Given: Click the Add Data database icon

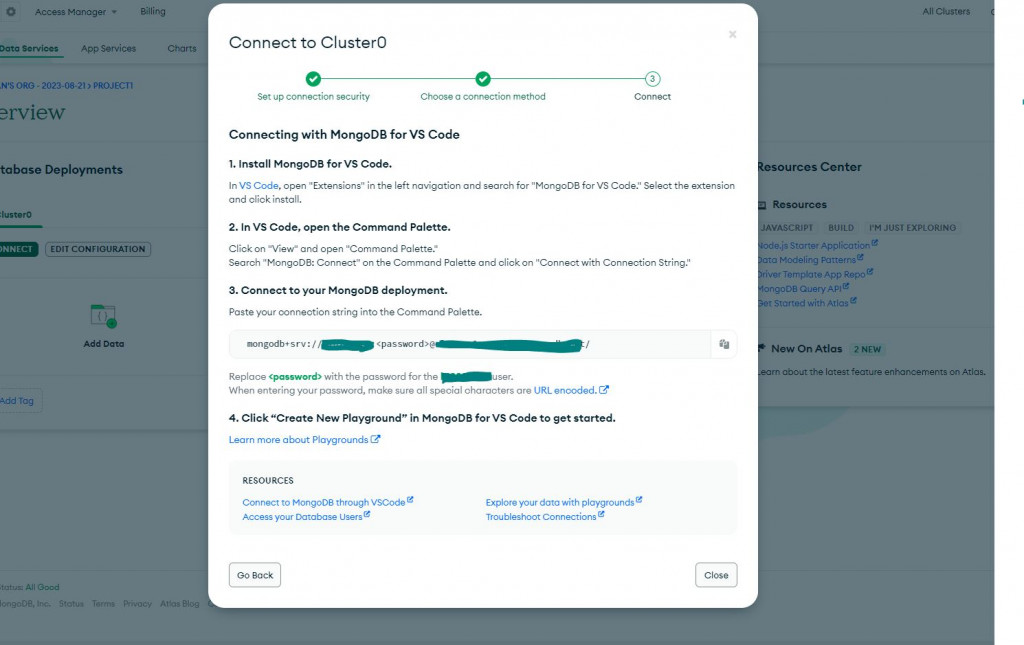Looking at the screenshot, I should pos(103,316).
